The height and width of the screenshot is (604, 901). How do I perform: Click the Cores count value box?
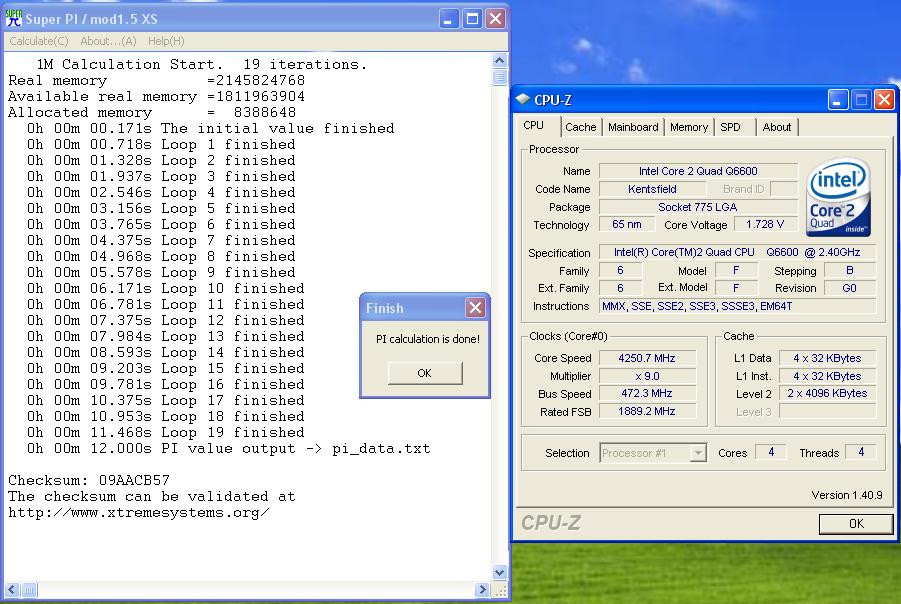[770, 452]
